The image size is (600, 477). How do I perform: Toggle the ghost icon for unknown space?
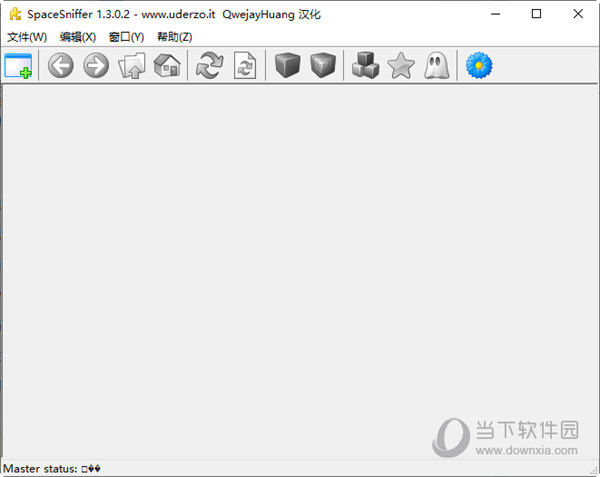(x=436, y=67)
